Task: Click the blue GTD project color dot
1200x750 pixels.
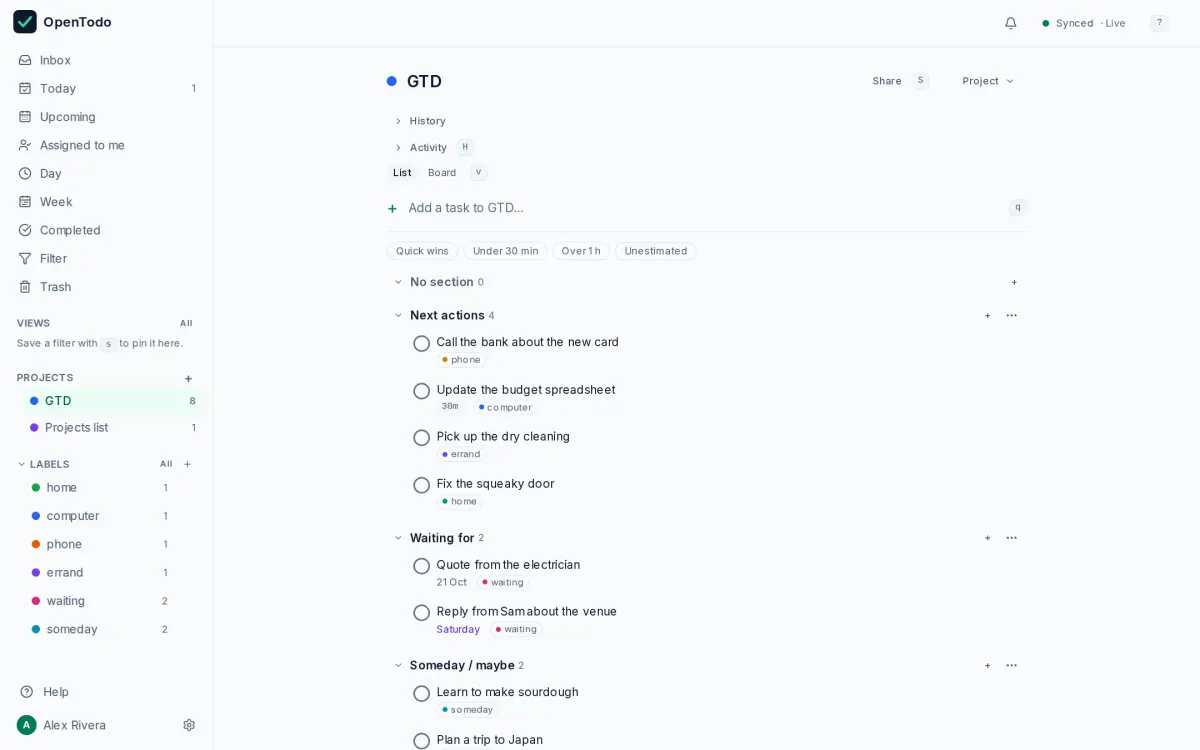Action: point(392,81)
